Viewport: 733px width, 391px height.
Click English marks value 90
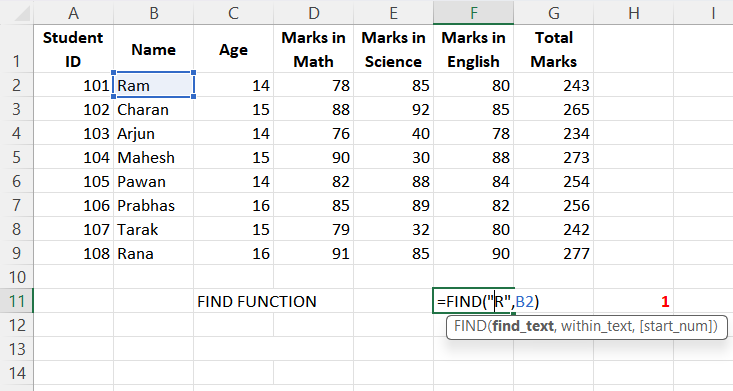coord(474,253)
